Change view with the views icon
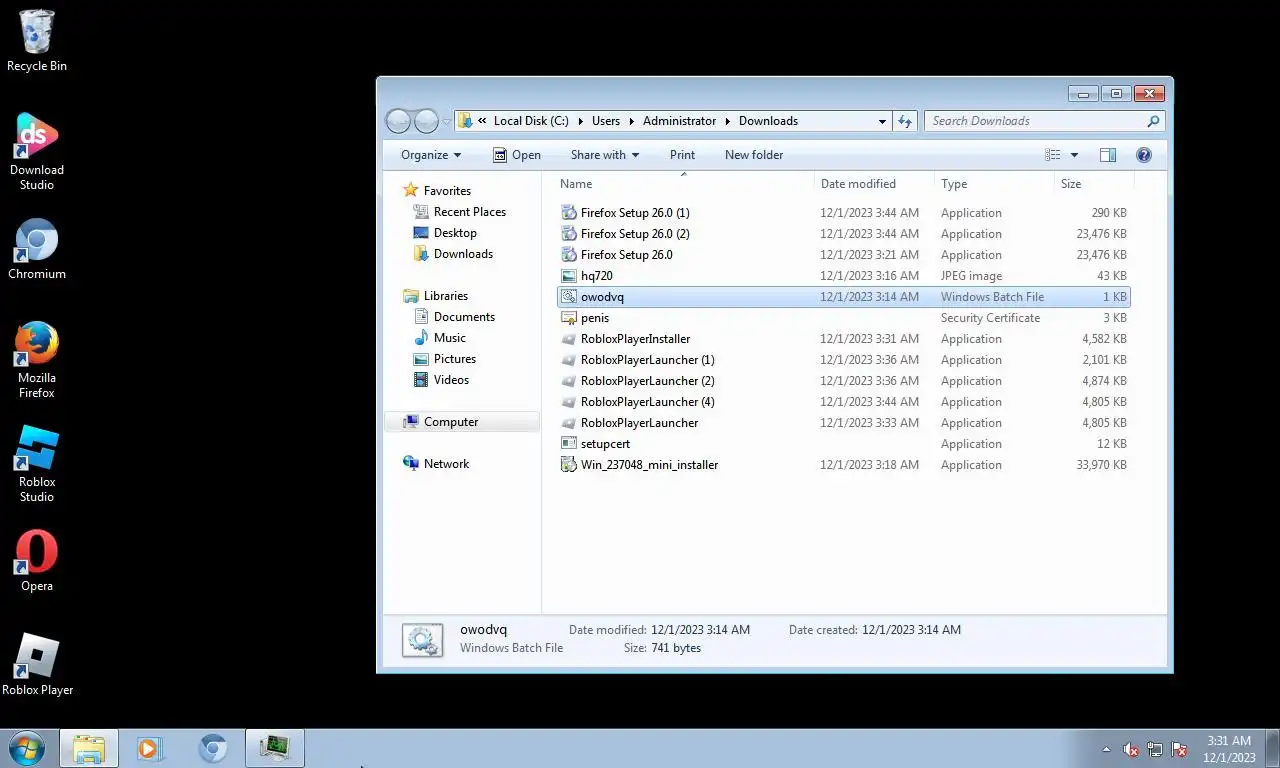The width and height of the screenshot is (1280, 768). pyautogui.click(x=1052, y=155)
